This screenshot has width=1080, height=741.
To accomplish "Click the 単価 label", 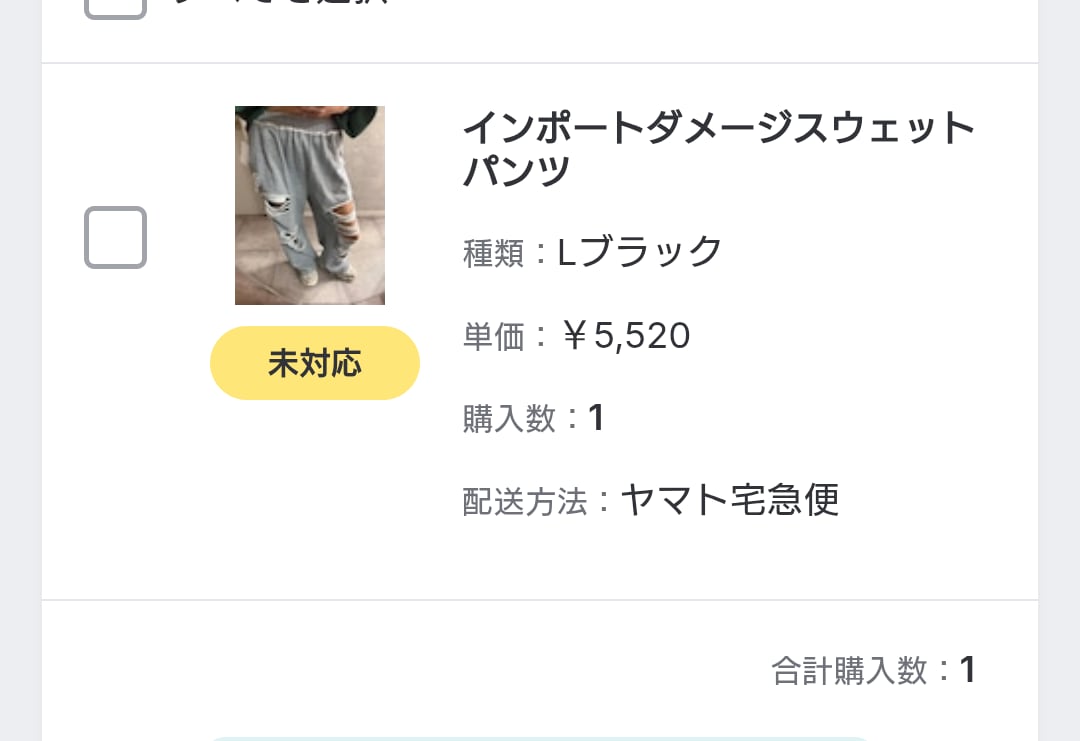I will [494, 337].
